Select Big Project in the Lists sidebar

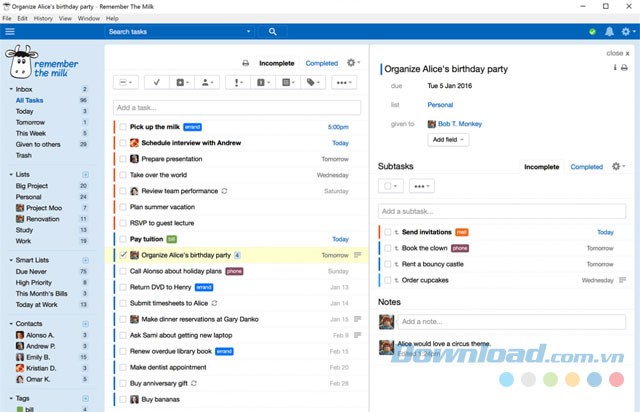pyautogui.click(x=31, y=186)
